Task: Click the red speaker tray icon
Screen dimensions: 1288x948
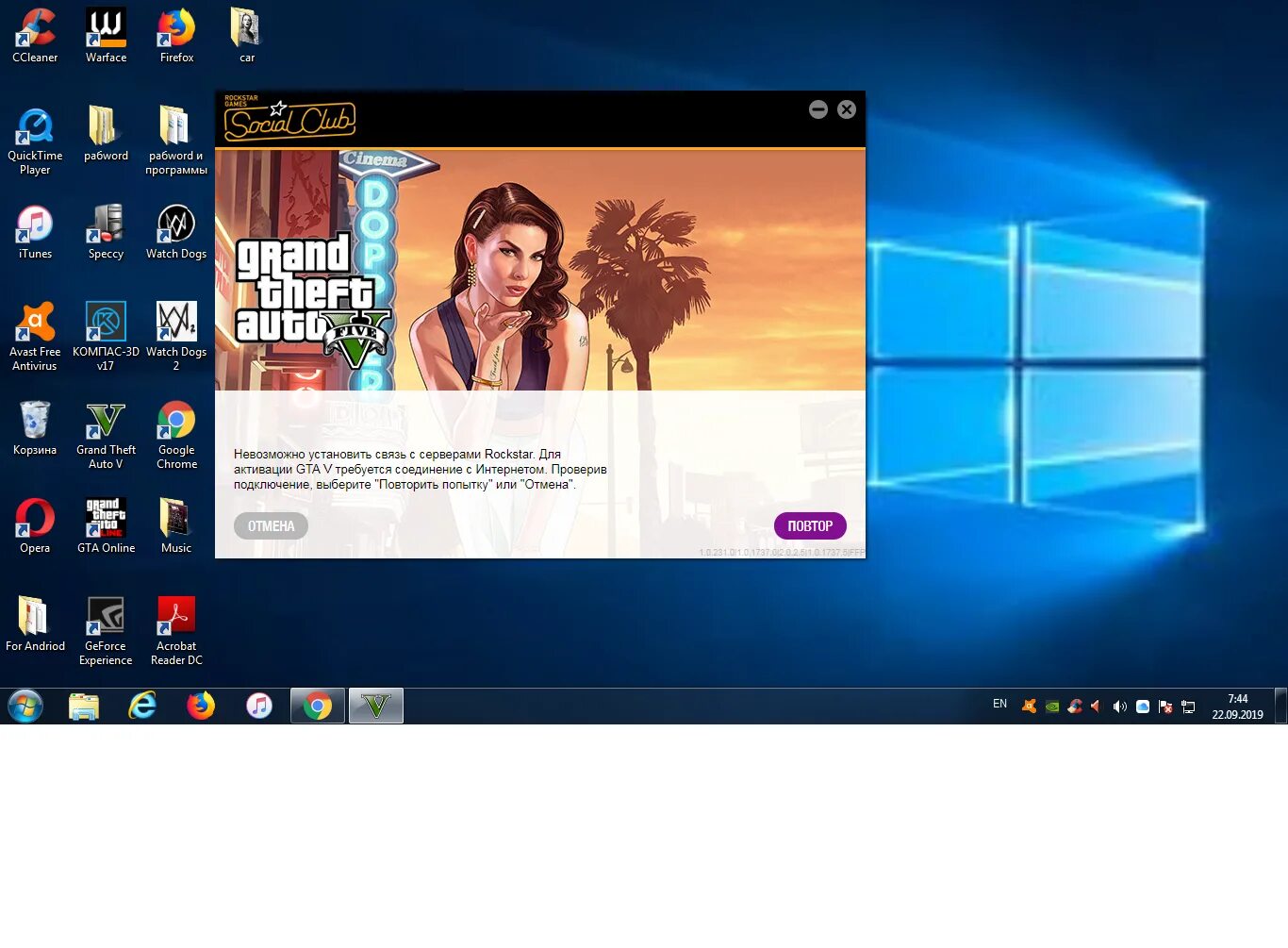Action: tap(1097, 707)
